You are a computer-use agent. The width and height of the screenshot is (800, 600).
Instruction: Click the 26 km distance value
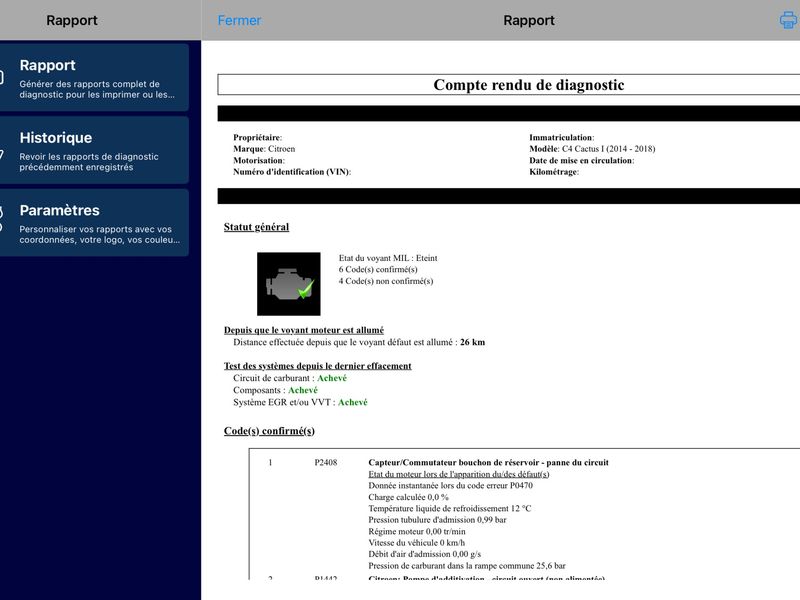click(x=472, y=342)
